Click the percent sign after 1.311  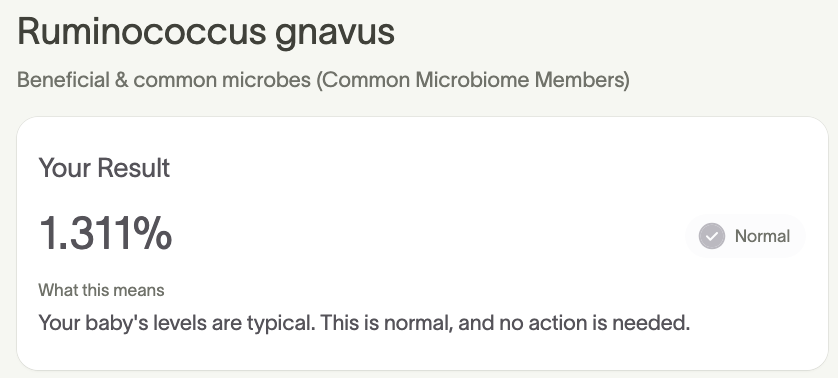(152, 233)
